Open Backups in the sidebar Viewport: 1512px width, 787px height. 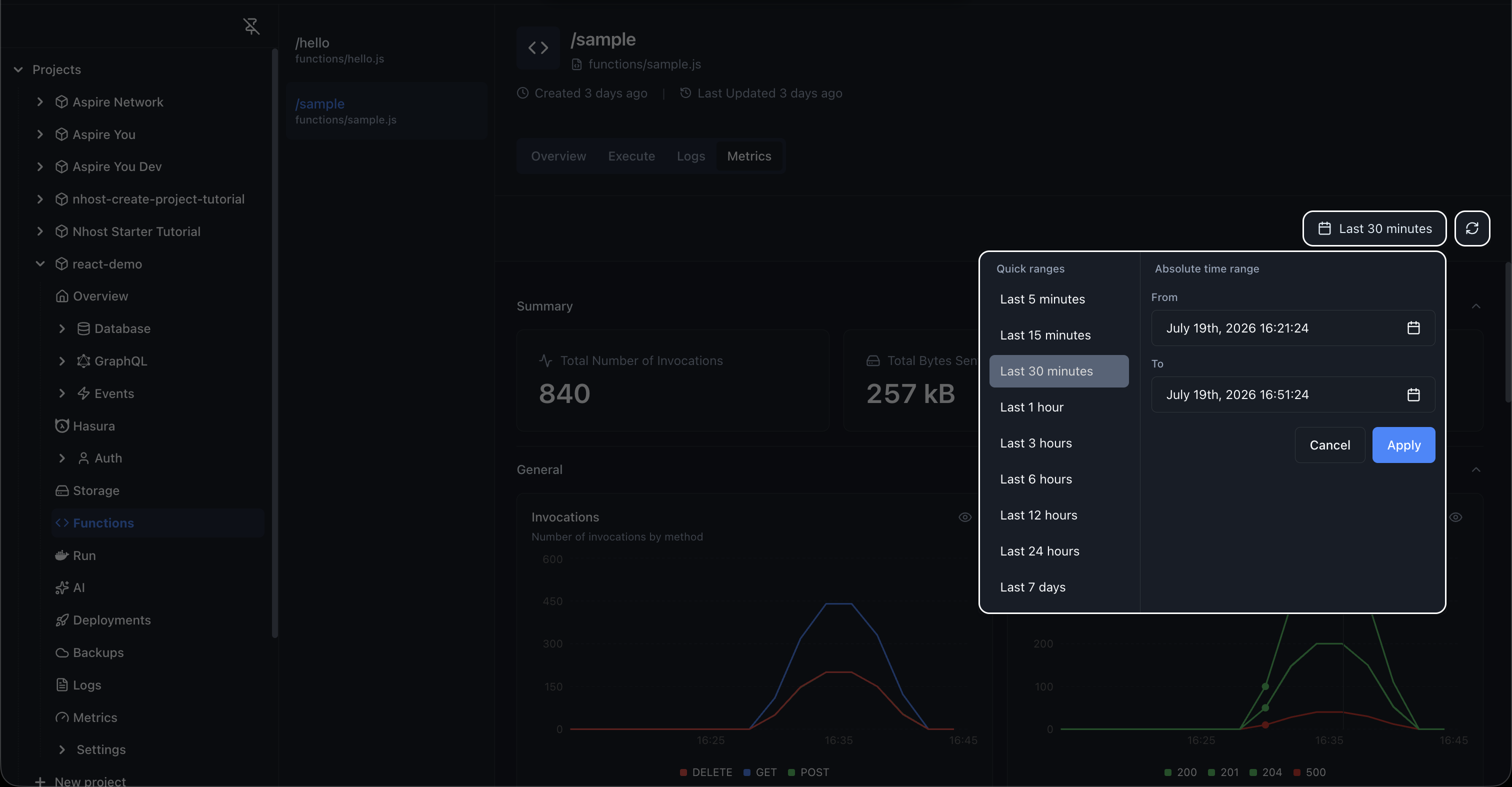pos(90,652)
